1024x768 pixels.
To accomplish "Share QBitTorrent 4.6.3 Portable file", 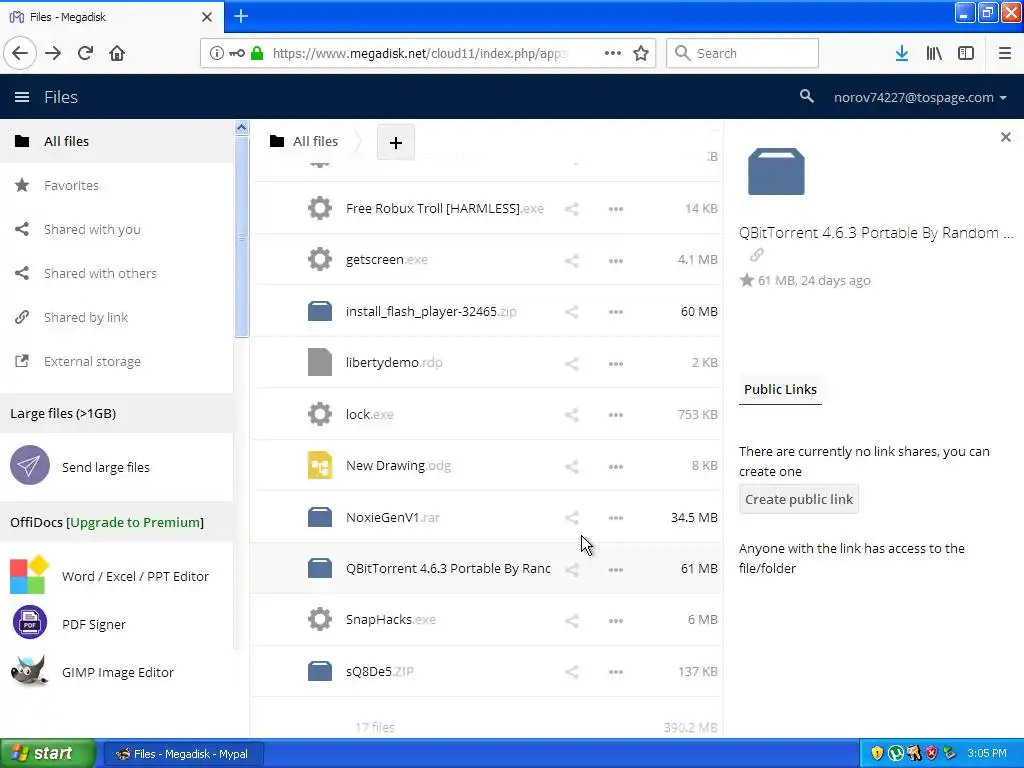I will click(571, 569).
